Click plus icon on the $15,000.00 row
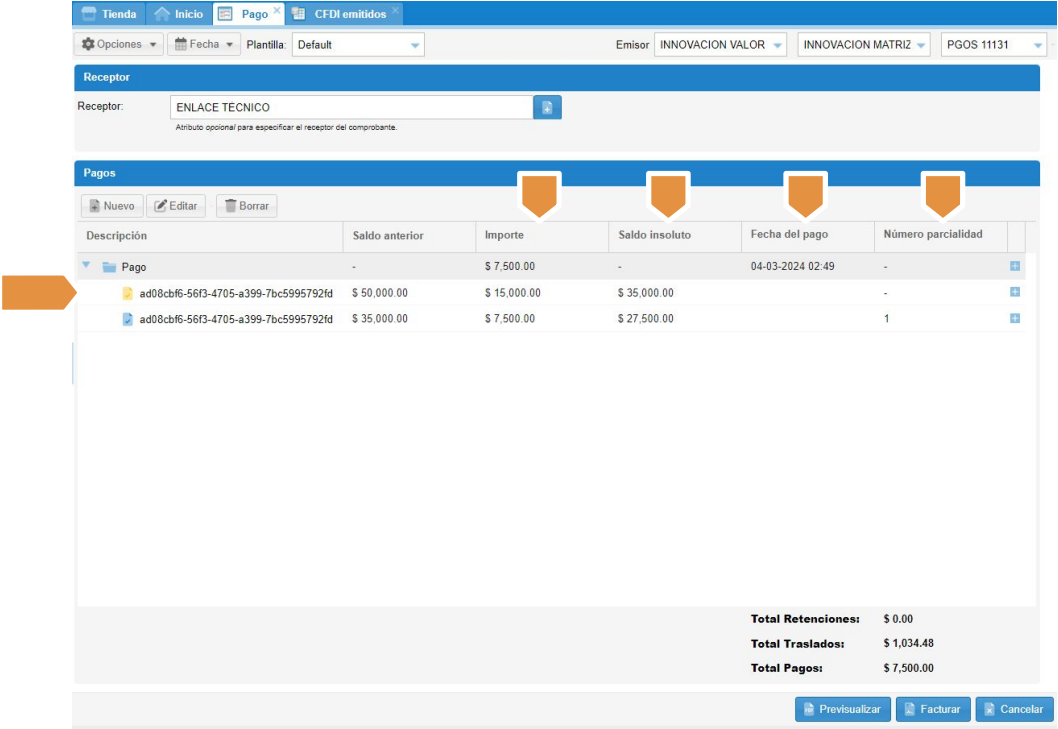The width and height of the screenshot is (1058, 729). (x=1015, y=292)
